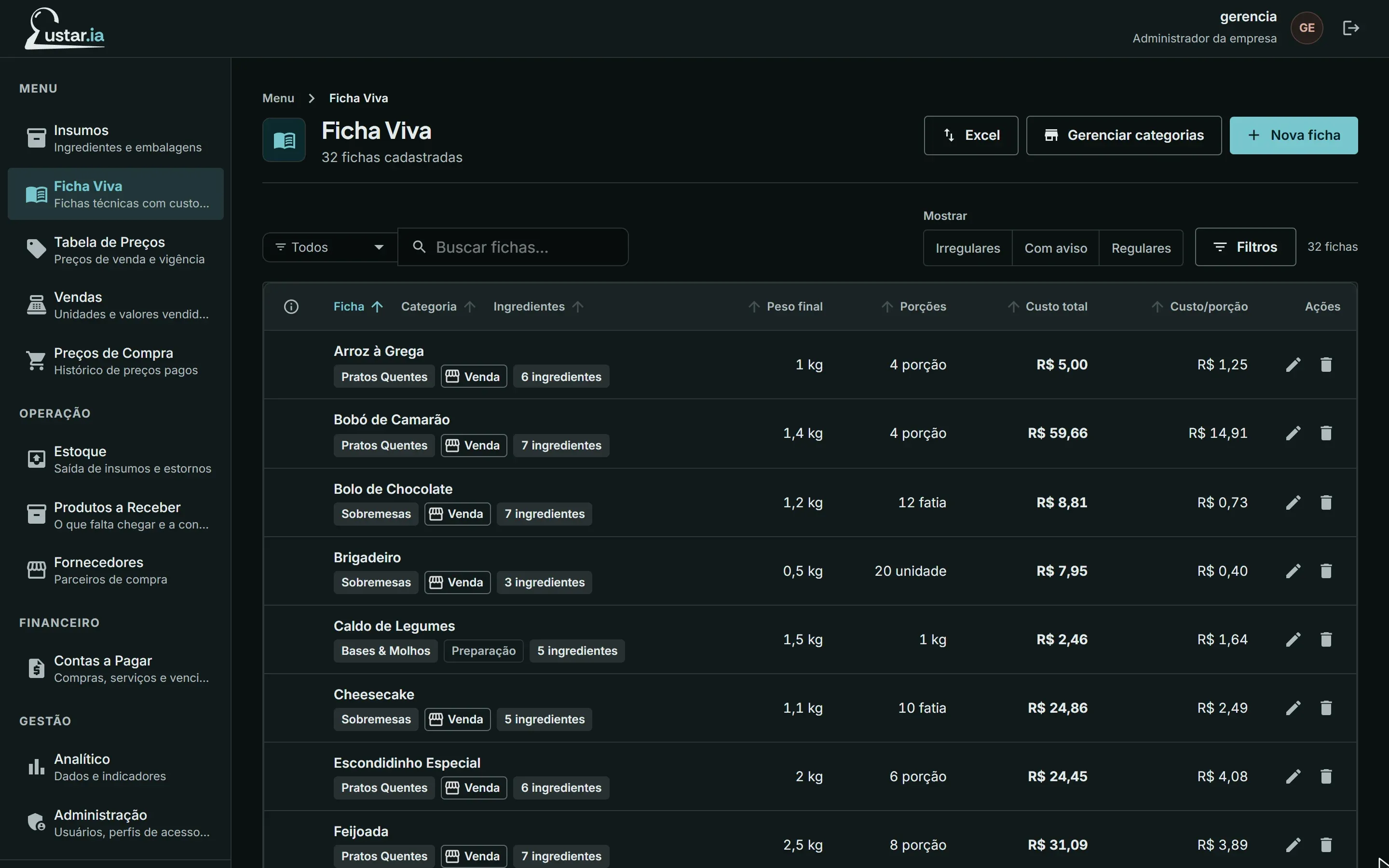This screenshot has height=868, width=1389.
Task: Open Insumos in the sidebar
Action: pos(115,138)
